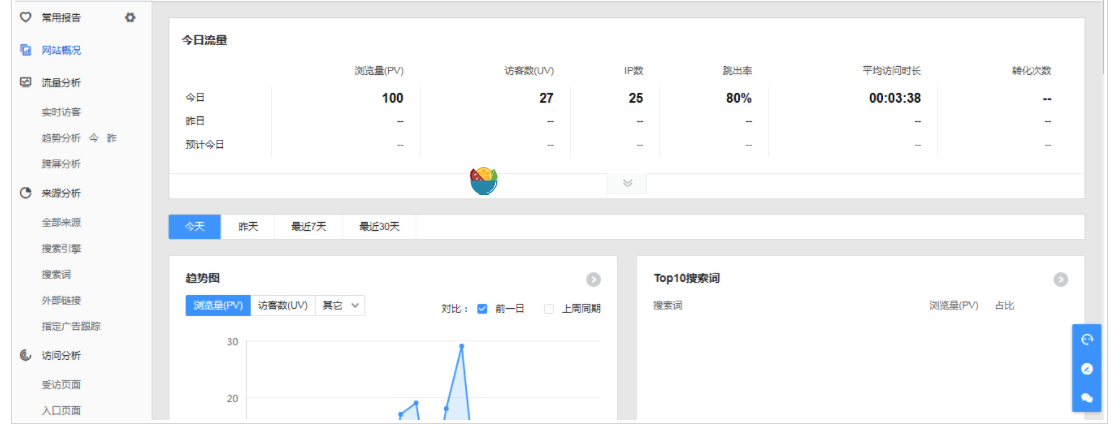Click the WeChat floating icon
Viewport: 1120px width, 424px height.
tap(1087, 398)
